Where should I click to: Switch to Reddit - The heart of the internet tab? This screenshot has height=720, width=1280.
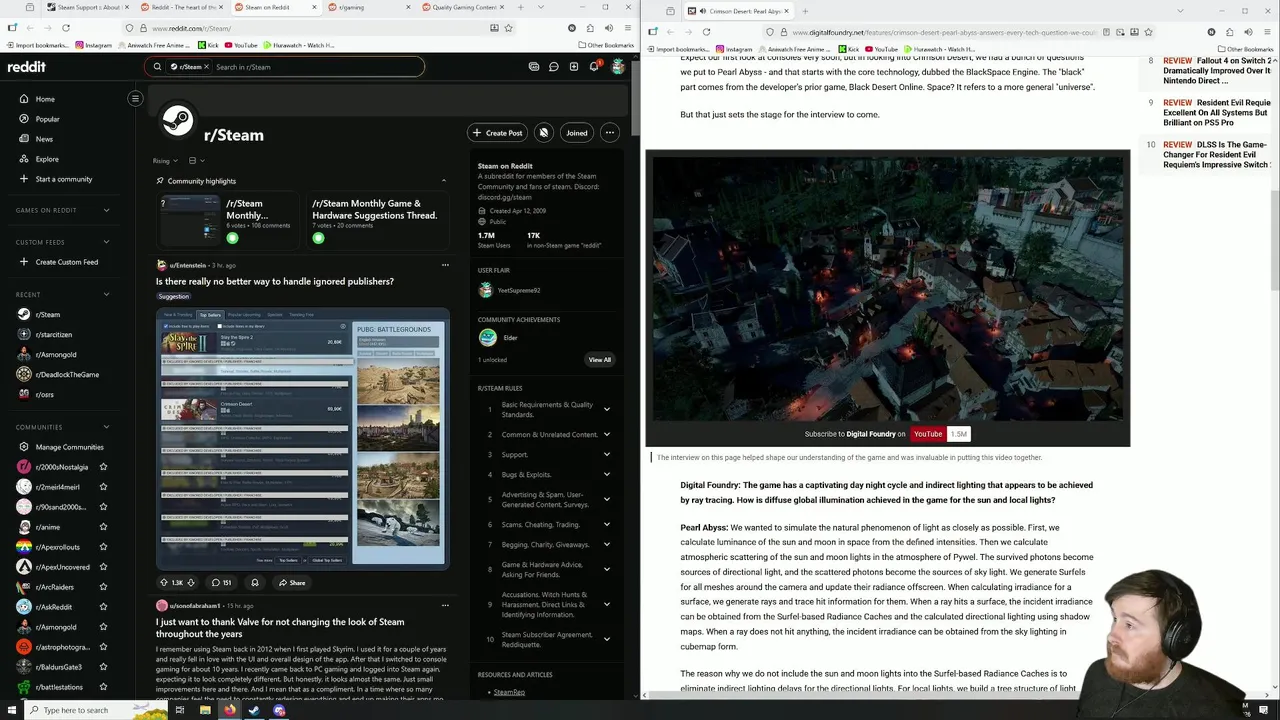180,7
